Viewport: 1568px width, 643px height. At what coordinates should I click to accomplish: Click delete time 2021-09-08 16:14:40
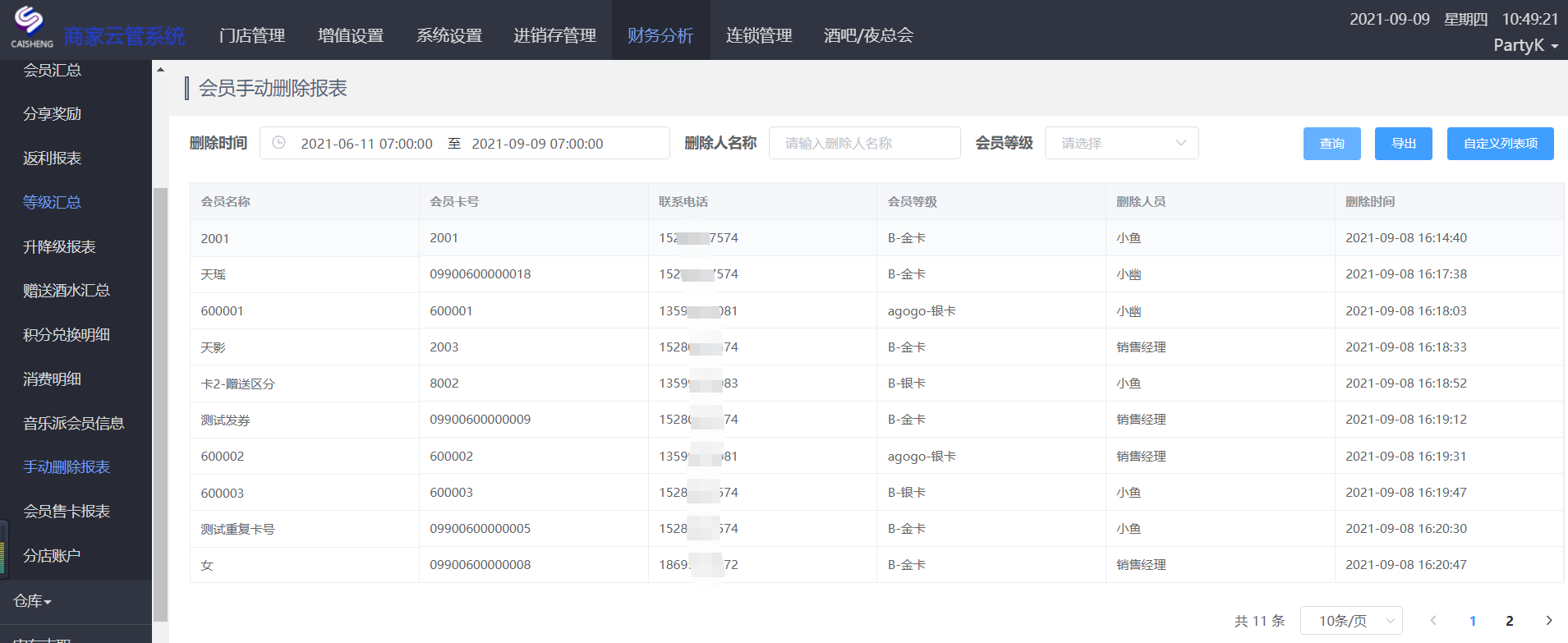pos(1406,237)
